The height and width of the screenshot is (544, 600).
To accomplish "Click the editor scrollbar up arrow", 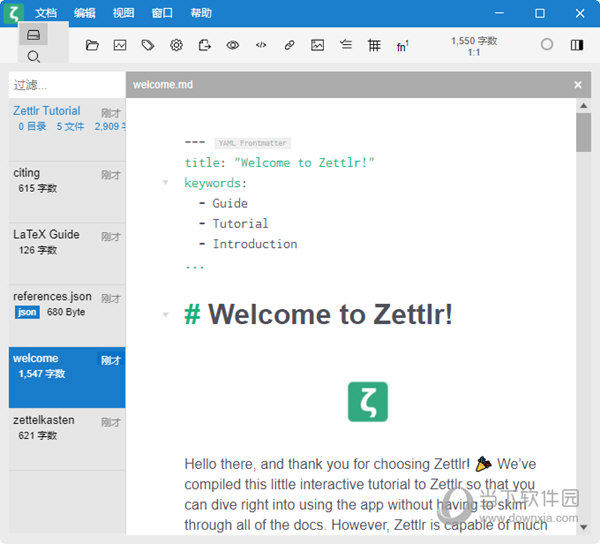I will 584,106.
